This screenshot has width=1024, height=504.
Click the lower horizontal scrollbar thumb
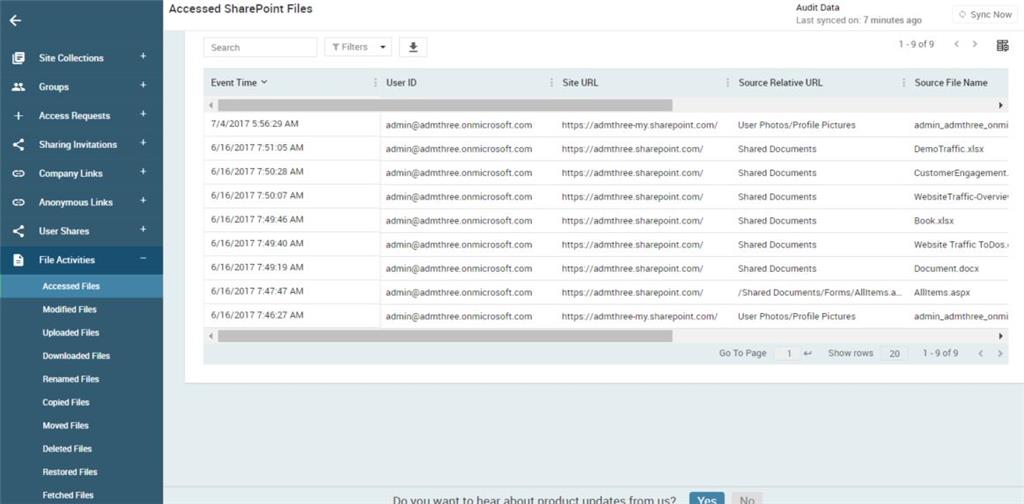(x=445, y=336)
